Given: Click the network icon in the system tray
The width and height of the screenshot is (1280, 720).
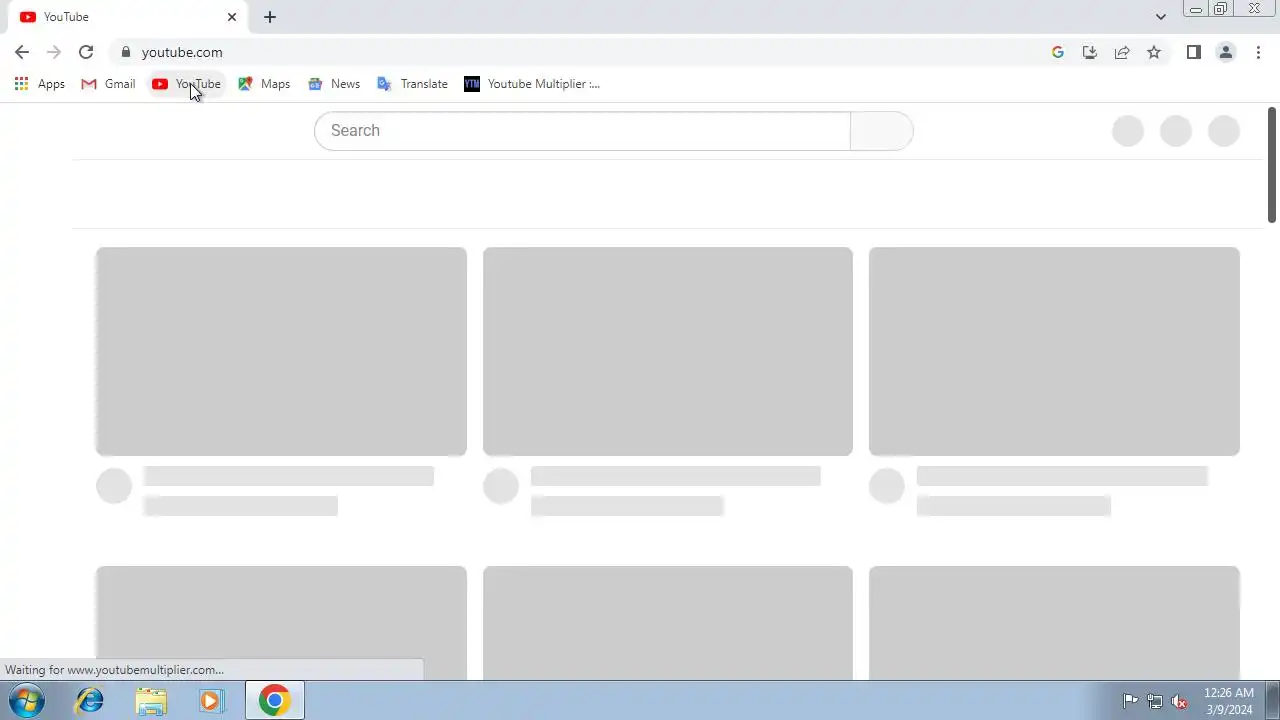Looking at the screenshot, I should pyautogui.click(x=1155, y=701).
